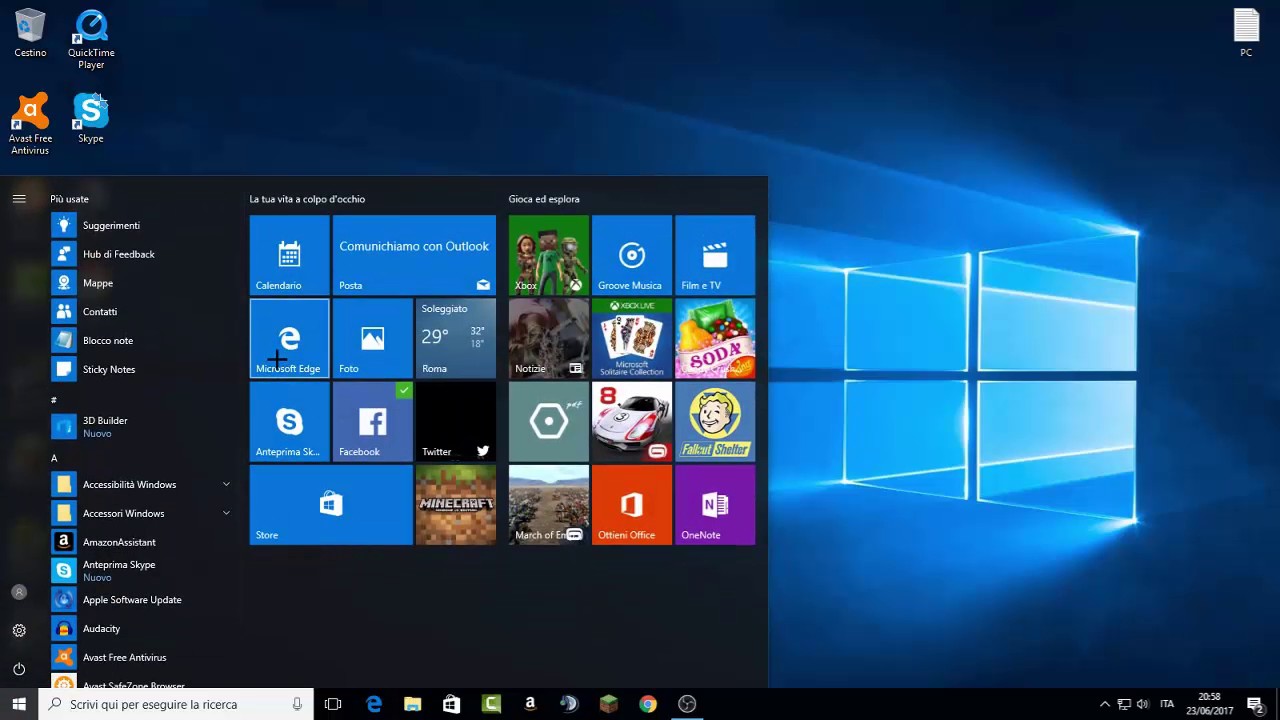Open the Xbox tile
The width and height of the screenshot is (1280, 720).
(x=548, y=255)
